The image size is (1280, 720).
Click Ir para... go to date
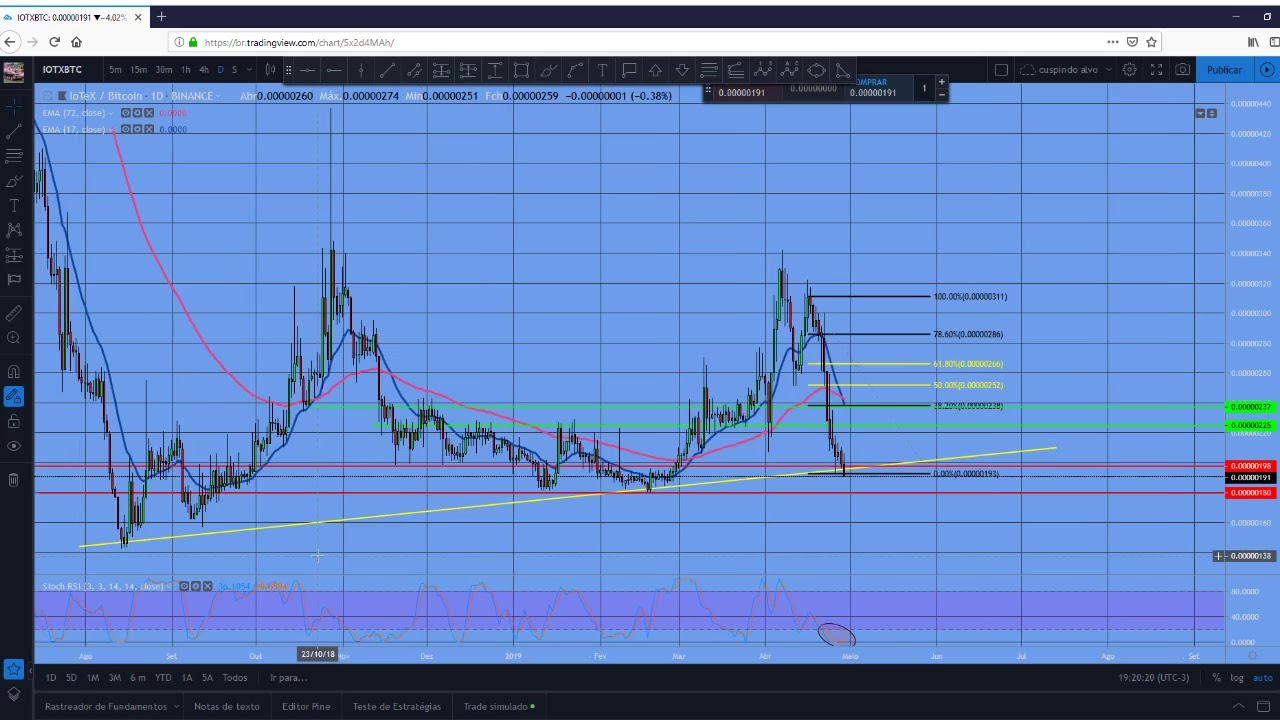(x=289, y=678)
